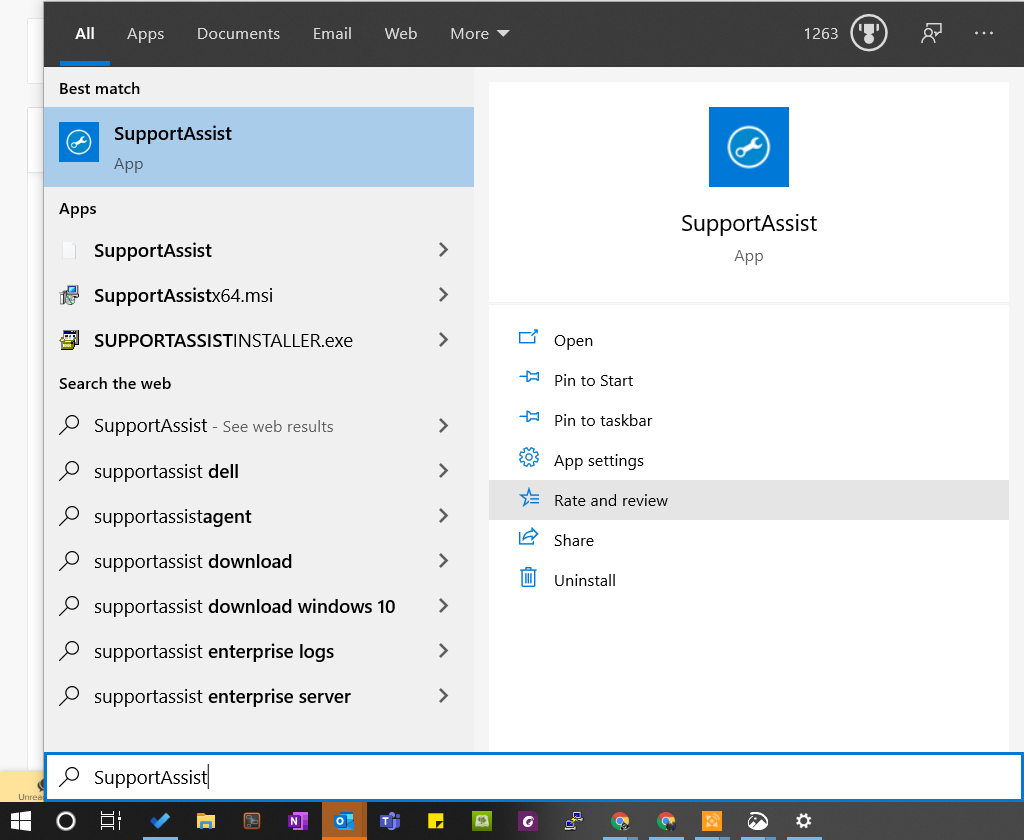The image size is (1024, 840).
Task: Open Microsoft Teams from the taskbar
Action: click(x=390, y=820)
